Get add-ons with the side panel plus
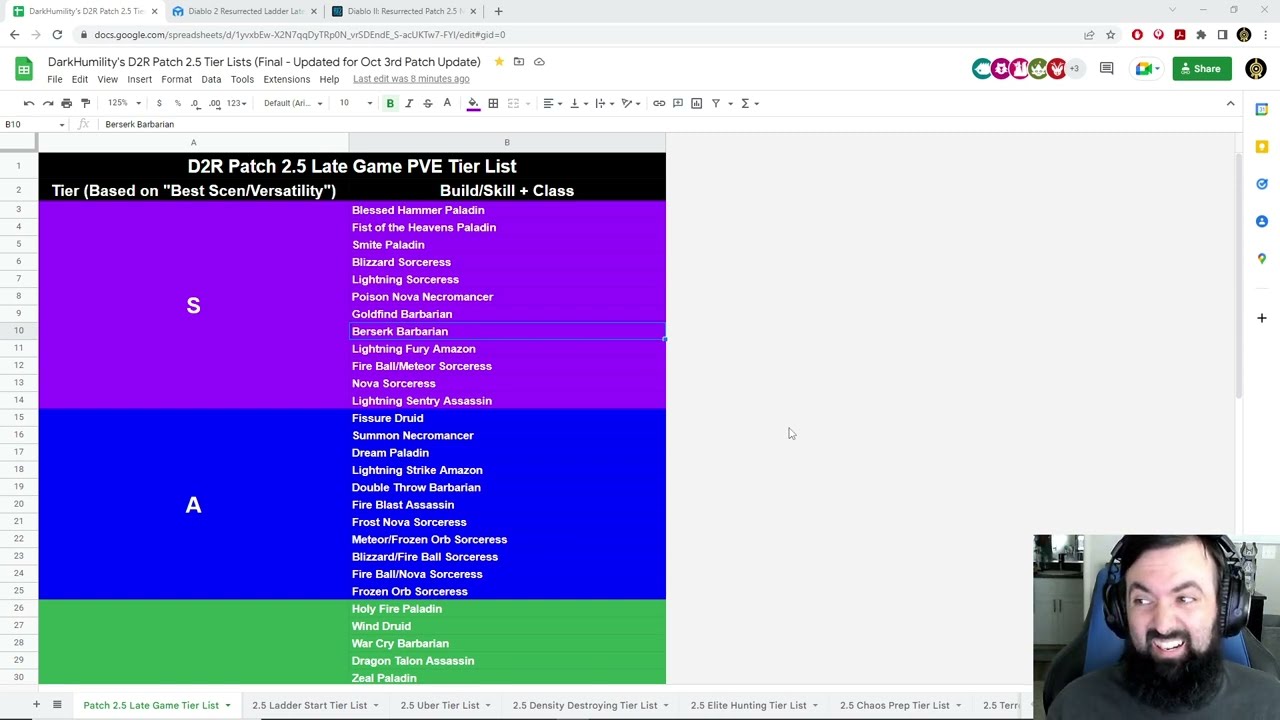 coord(1262,318)
